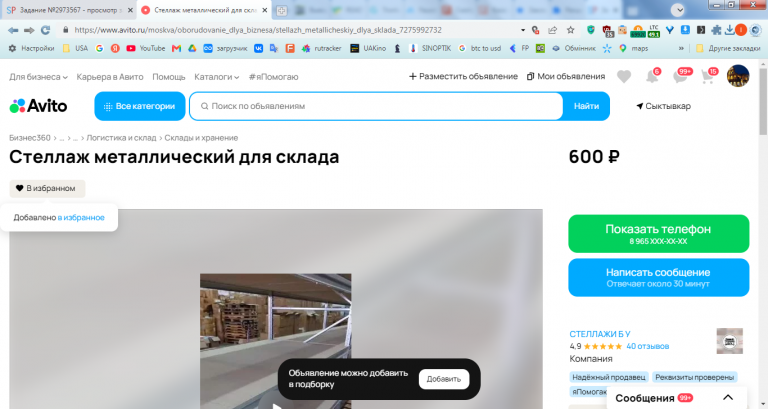Show more bookmarks with the chevron
768x409 pixels.
click(x=681, y=48)
